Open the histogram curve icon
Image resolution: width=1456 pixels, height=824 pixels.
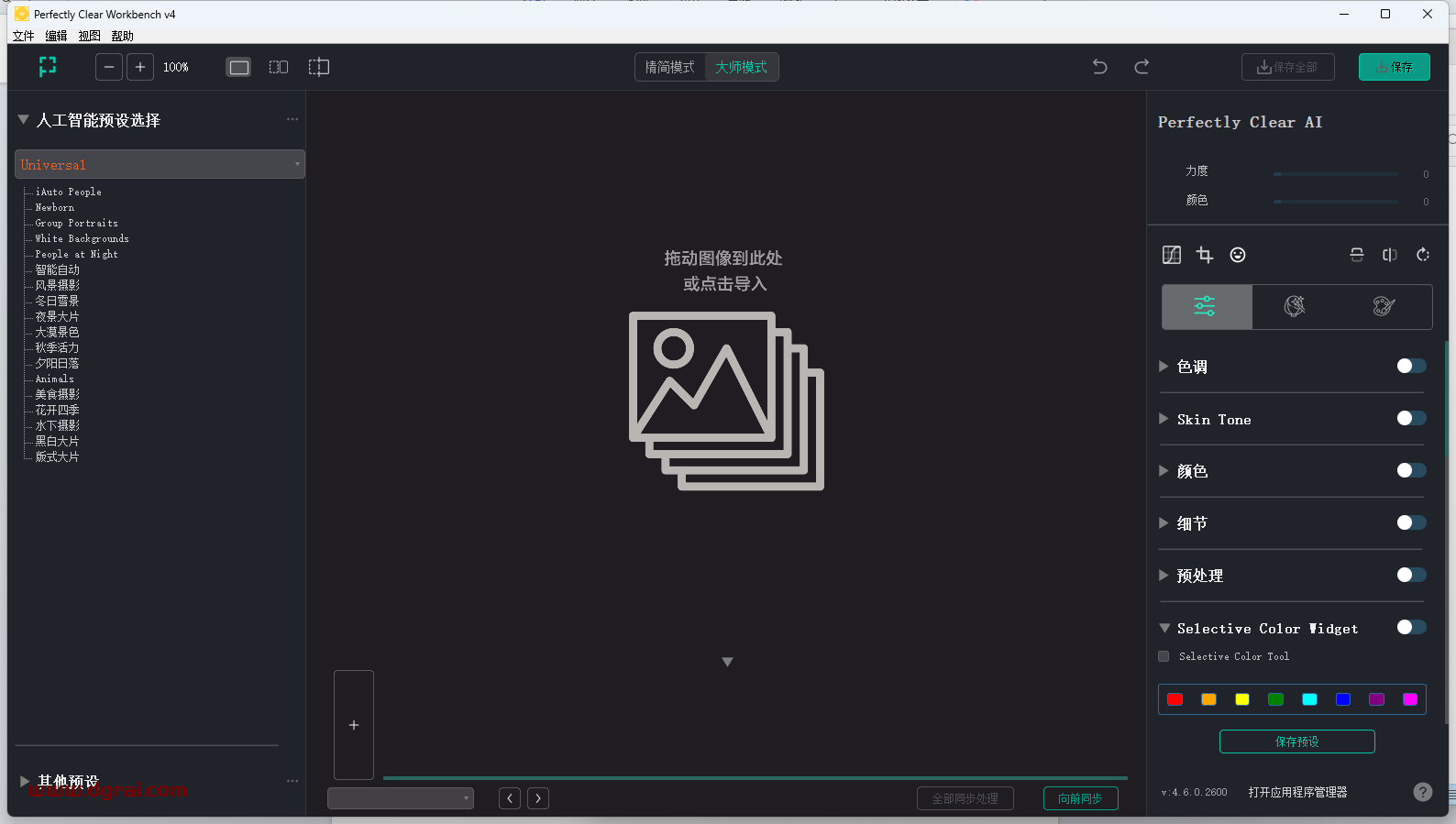click(x=1172, y=255)
